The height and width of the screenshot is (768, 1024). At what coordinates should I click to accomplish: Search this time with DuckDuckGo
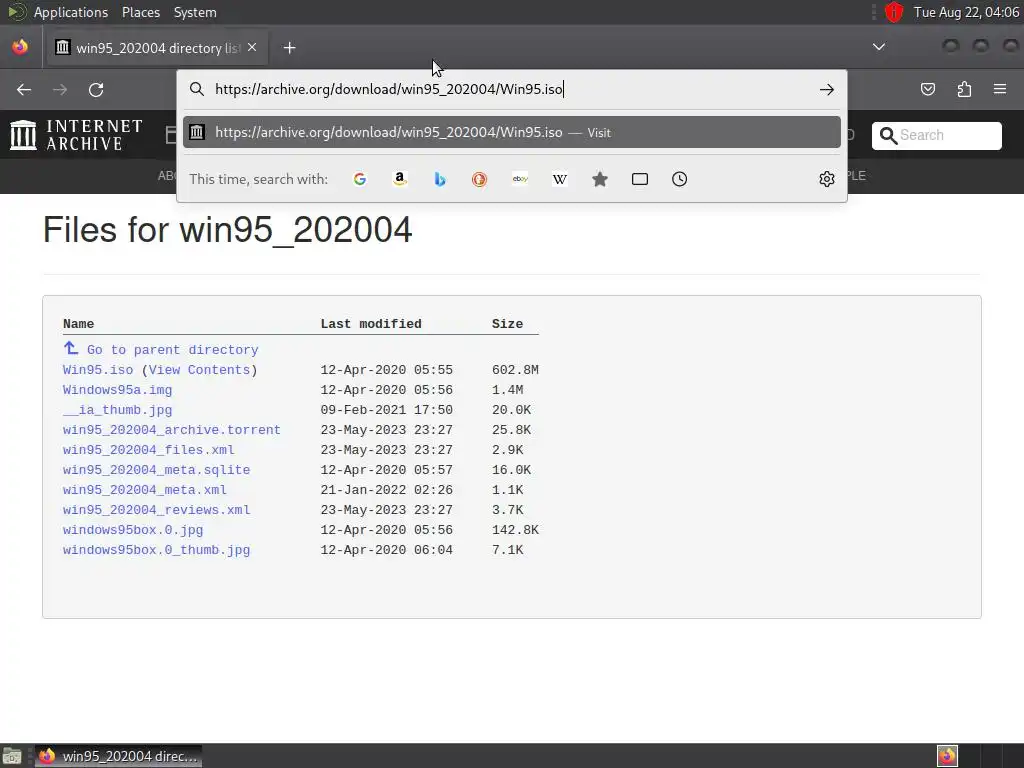(479, 179)
